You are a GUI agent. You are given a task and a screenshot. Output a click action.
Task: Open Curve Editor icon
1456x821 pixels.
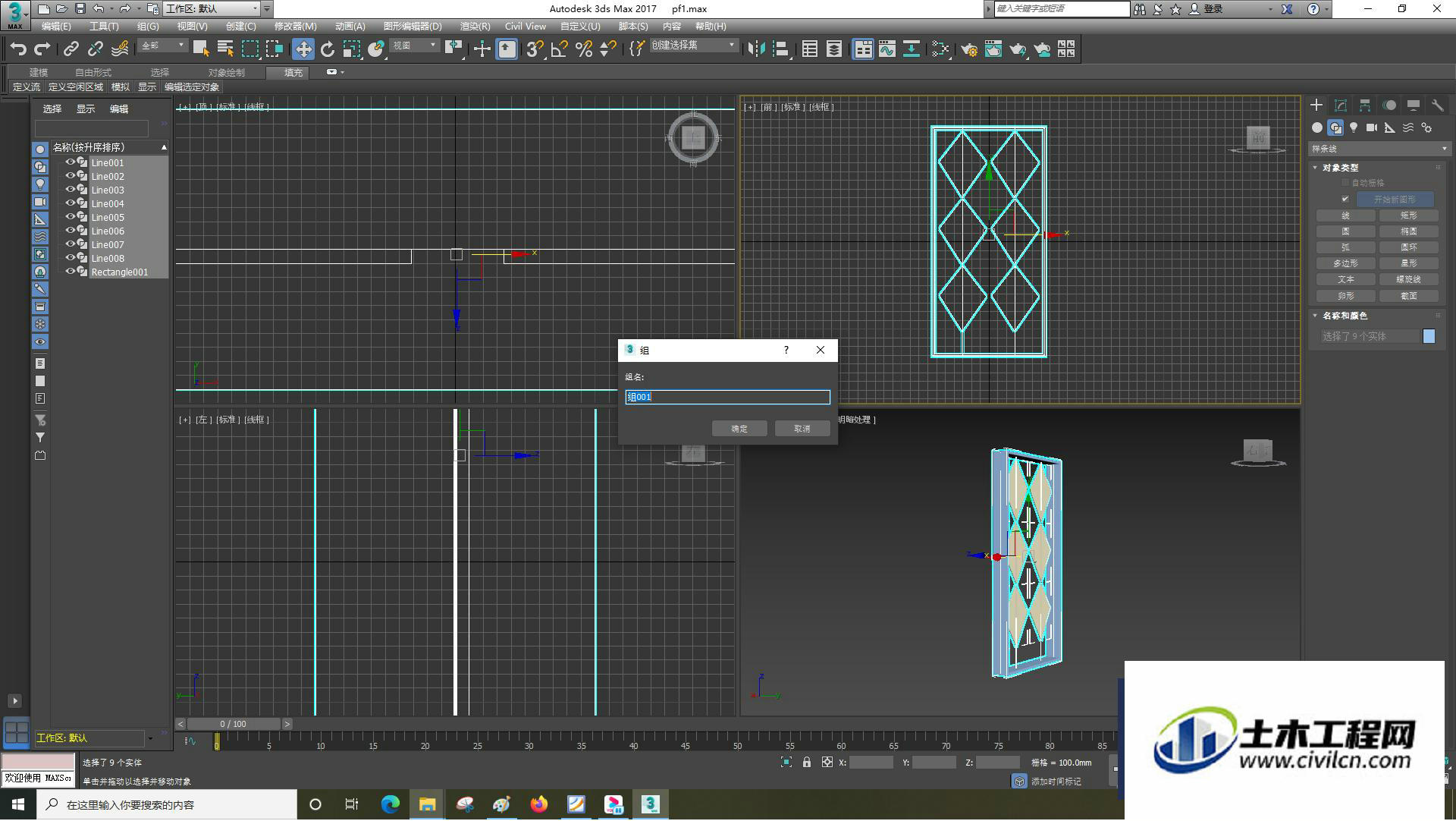click(x=887, y=49)
